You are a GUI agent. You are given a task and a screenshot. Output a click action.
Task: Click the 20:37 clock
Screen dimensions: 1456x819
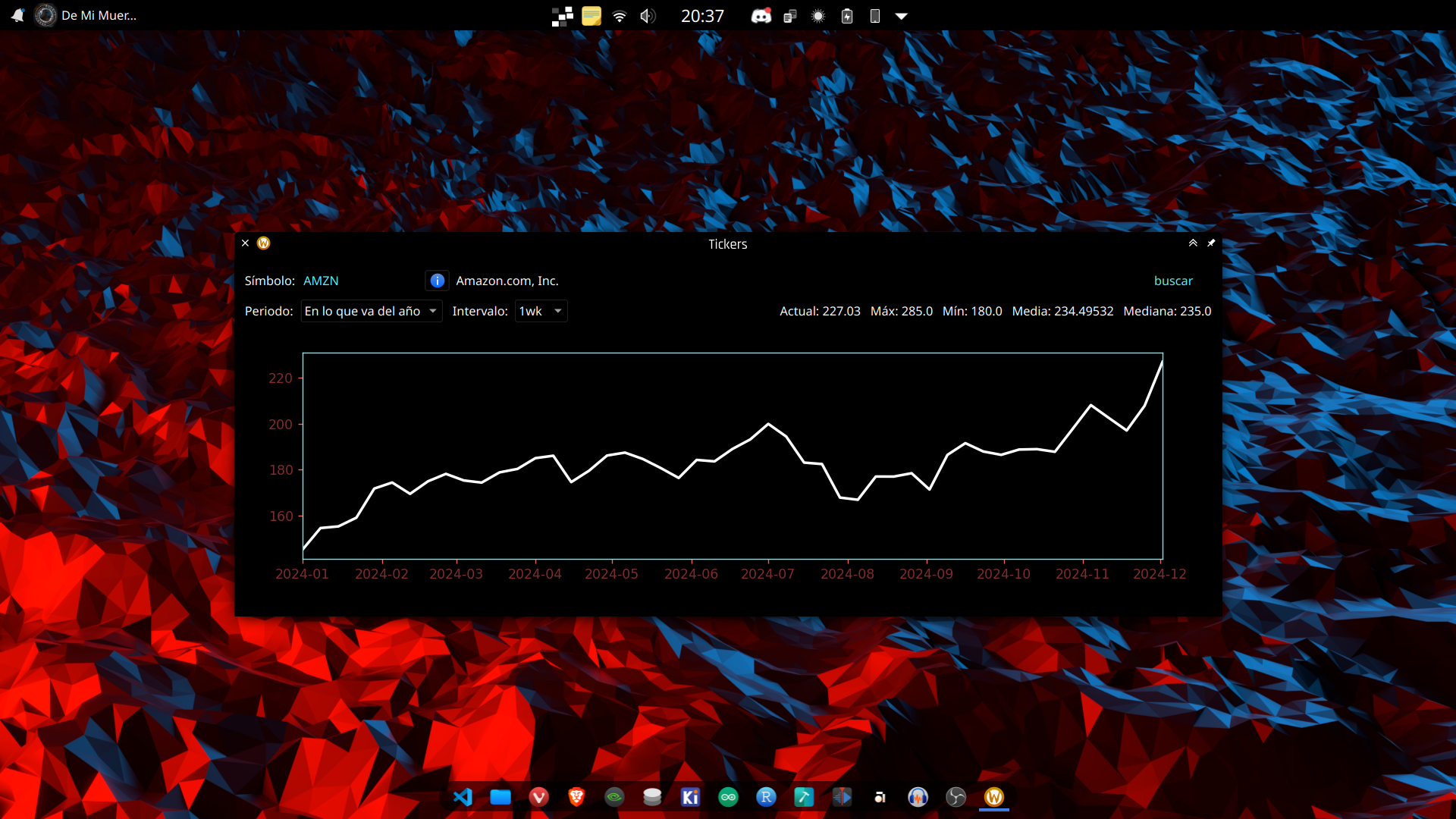click(x=702, y=16)
